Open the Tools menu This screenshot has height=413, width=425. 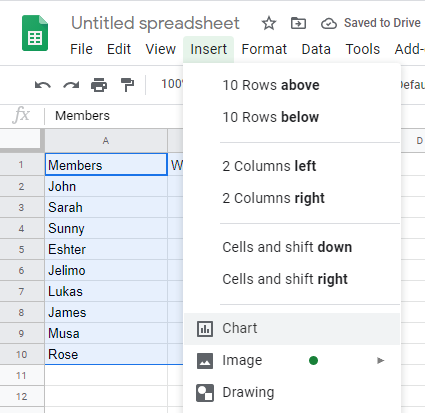coord(363,49)
